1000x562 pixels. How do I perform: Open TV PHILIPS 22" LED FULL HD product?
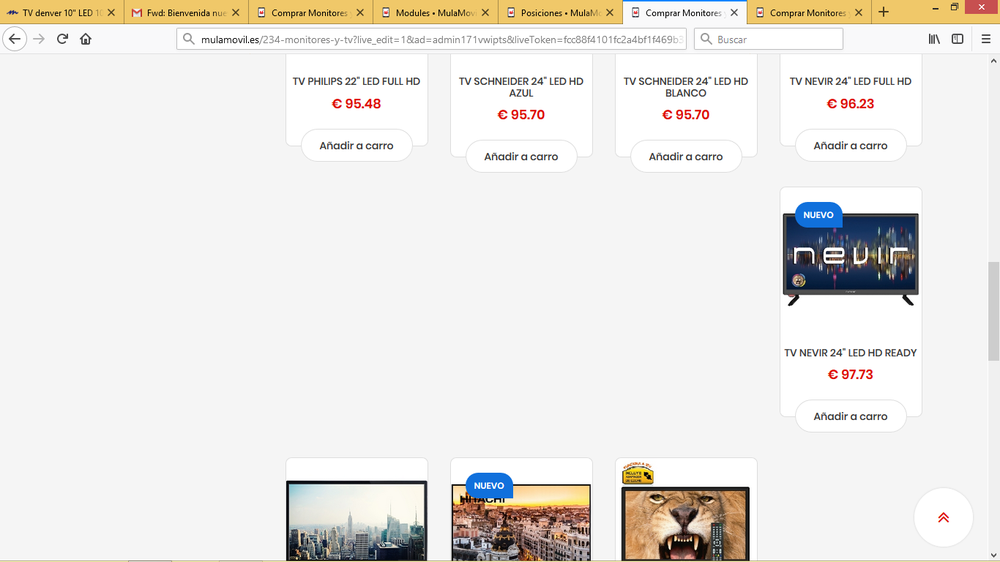pyautogui.click(x=357, y=81)
